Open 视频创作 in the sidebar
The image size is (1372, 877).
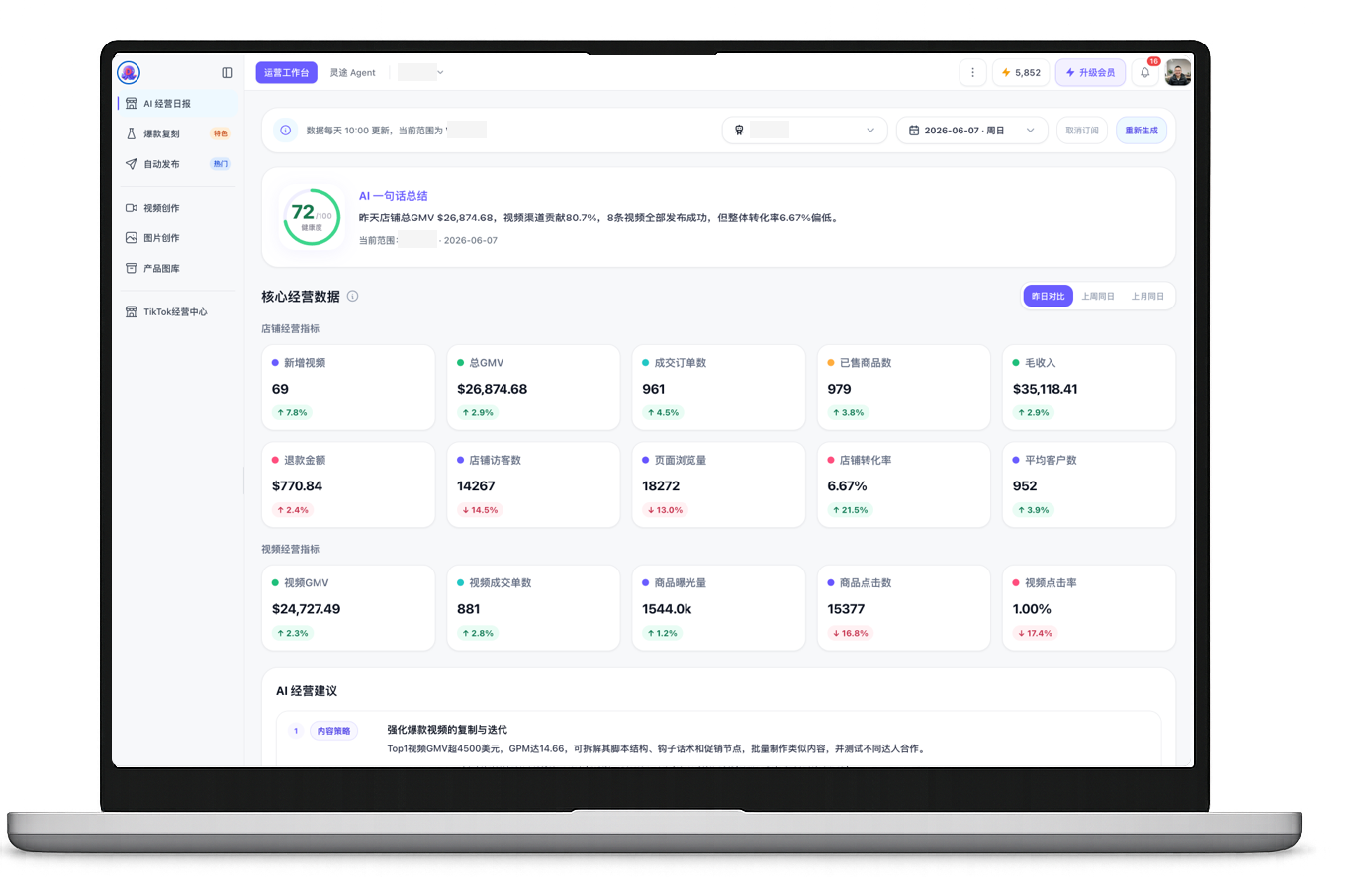178,208
